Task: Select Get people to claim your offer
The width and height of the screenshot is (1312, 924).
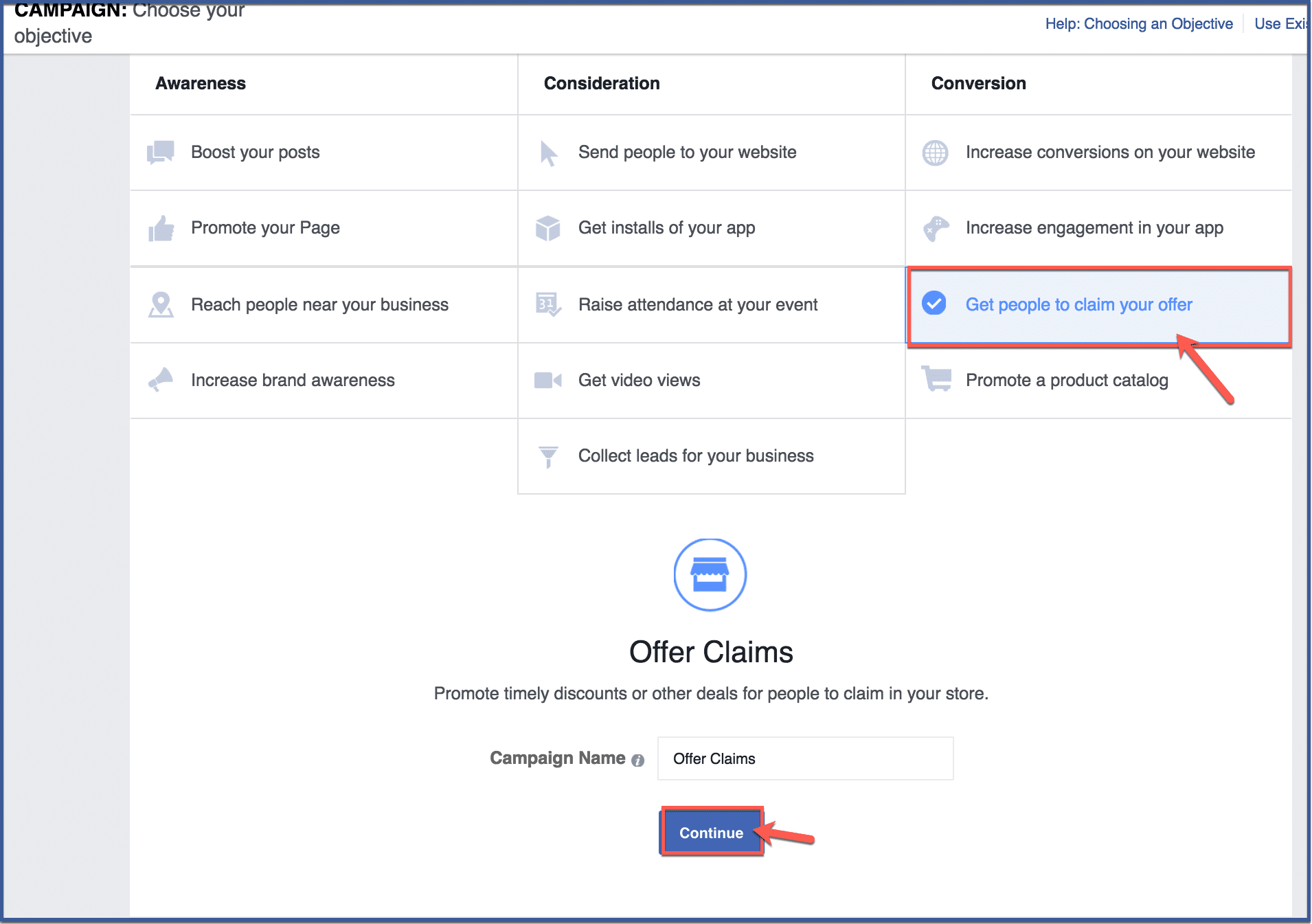Action: click(x=1098, y=305)
